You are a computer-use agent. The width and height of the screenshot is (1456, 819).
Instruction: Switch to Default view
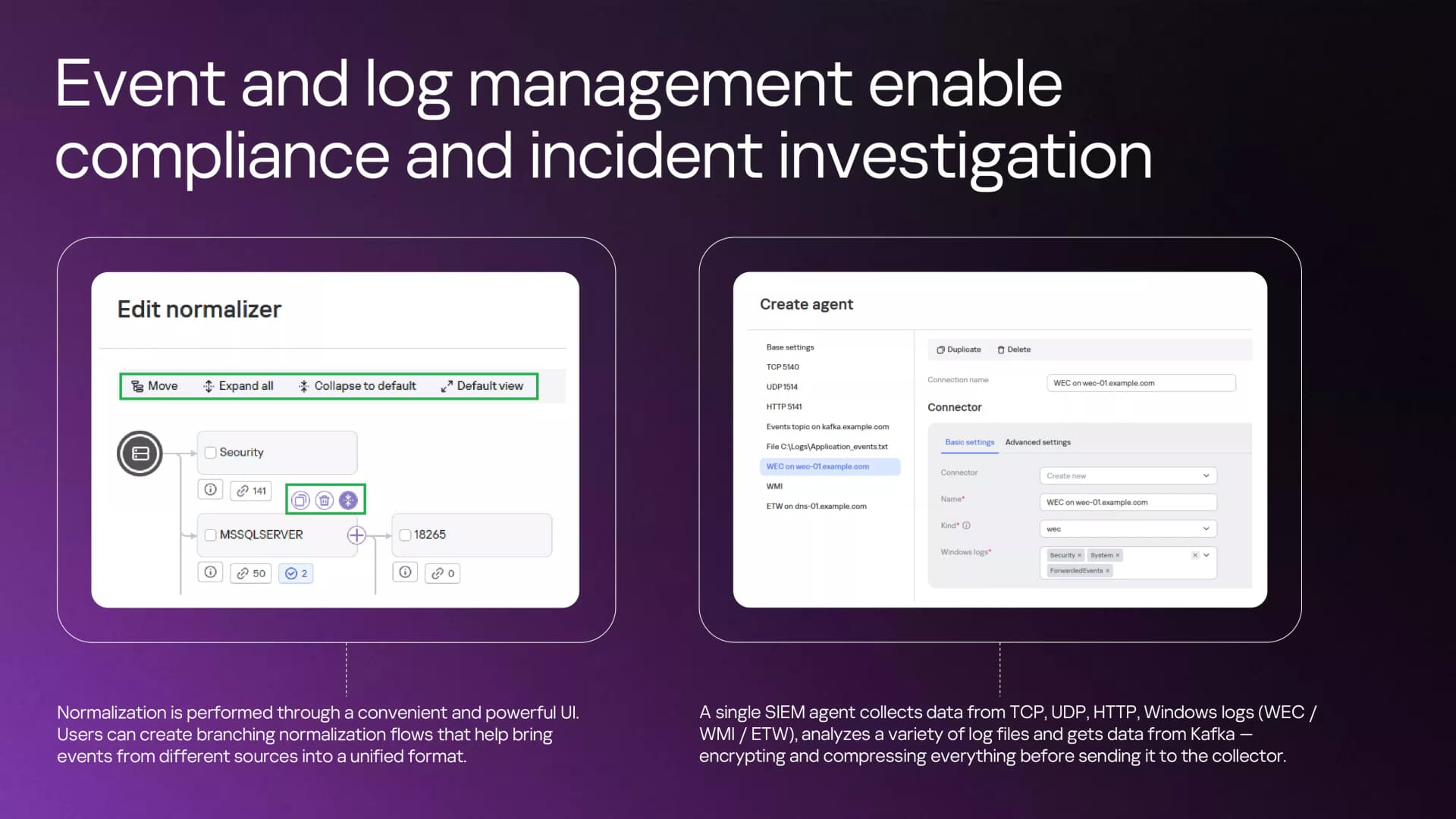[x=482, y=386]
